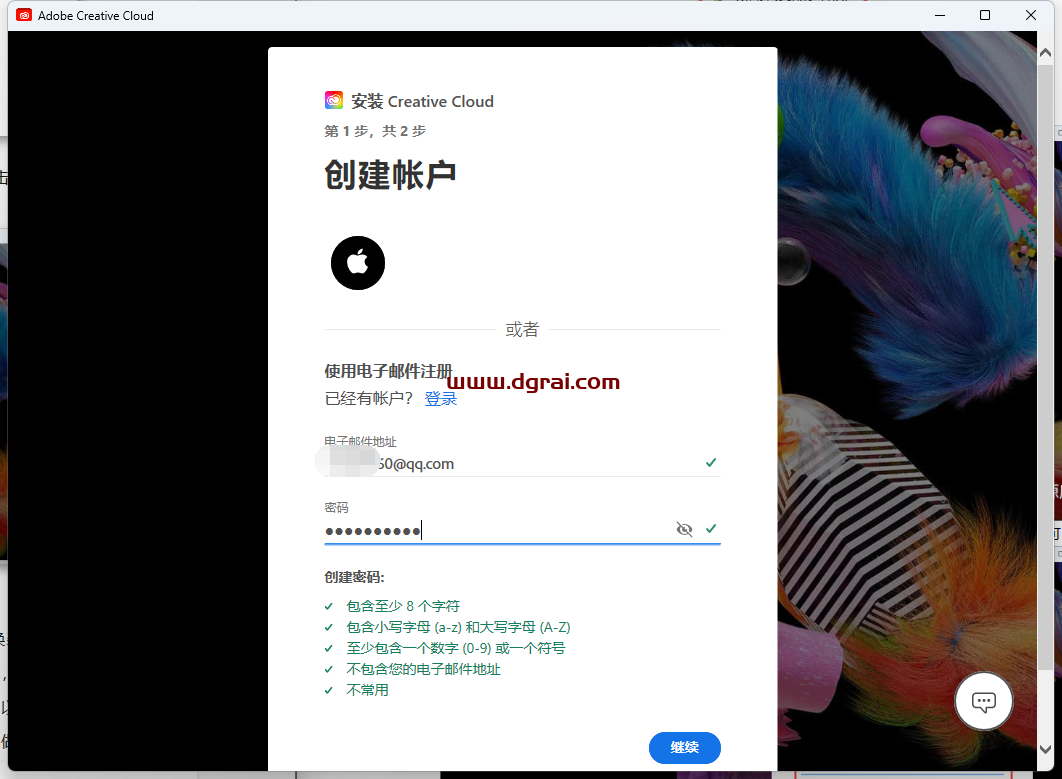
Task: Click the 不包含您的电子邮件地址 requirement text
Action: click(423, 669)
